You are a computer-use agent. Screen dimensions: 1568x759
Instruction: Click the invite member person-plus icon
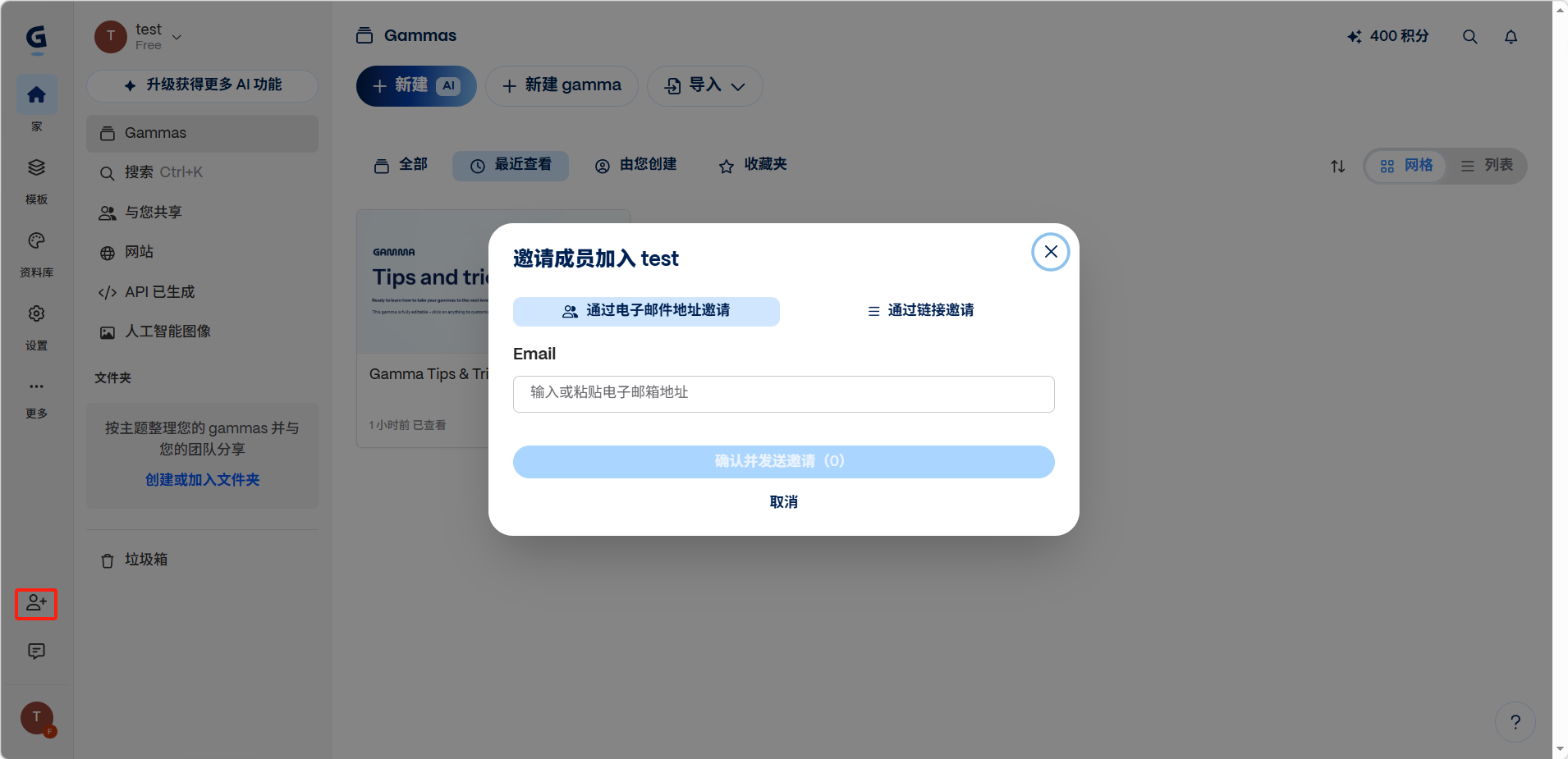[x=36, y=604]
